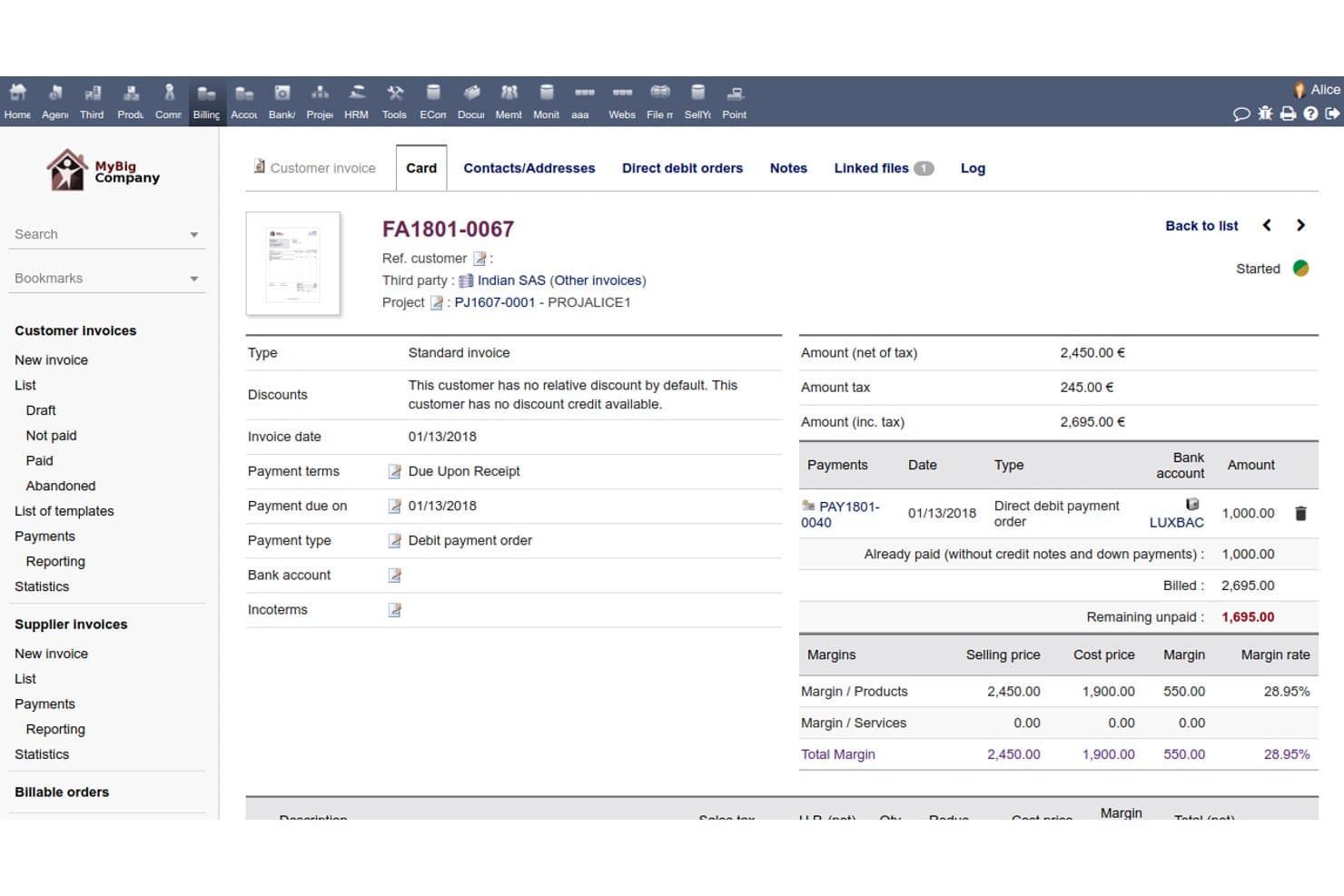Viewport: 1344px width, 896px height.
Task: Open the LUXBAC bank account link
Action: (1177, 523)
